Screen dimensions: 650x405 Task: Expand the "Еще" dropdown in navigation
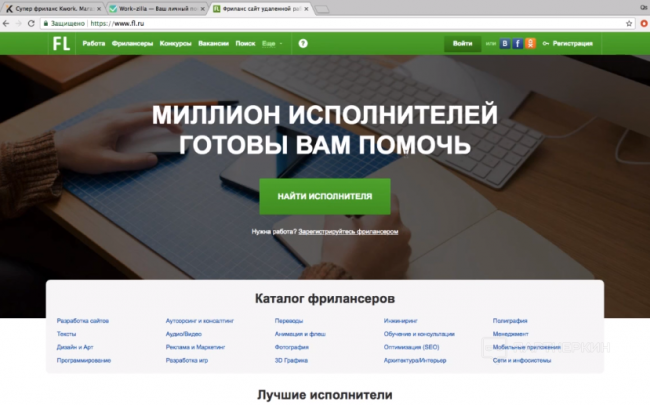coord(272,44)
